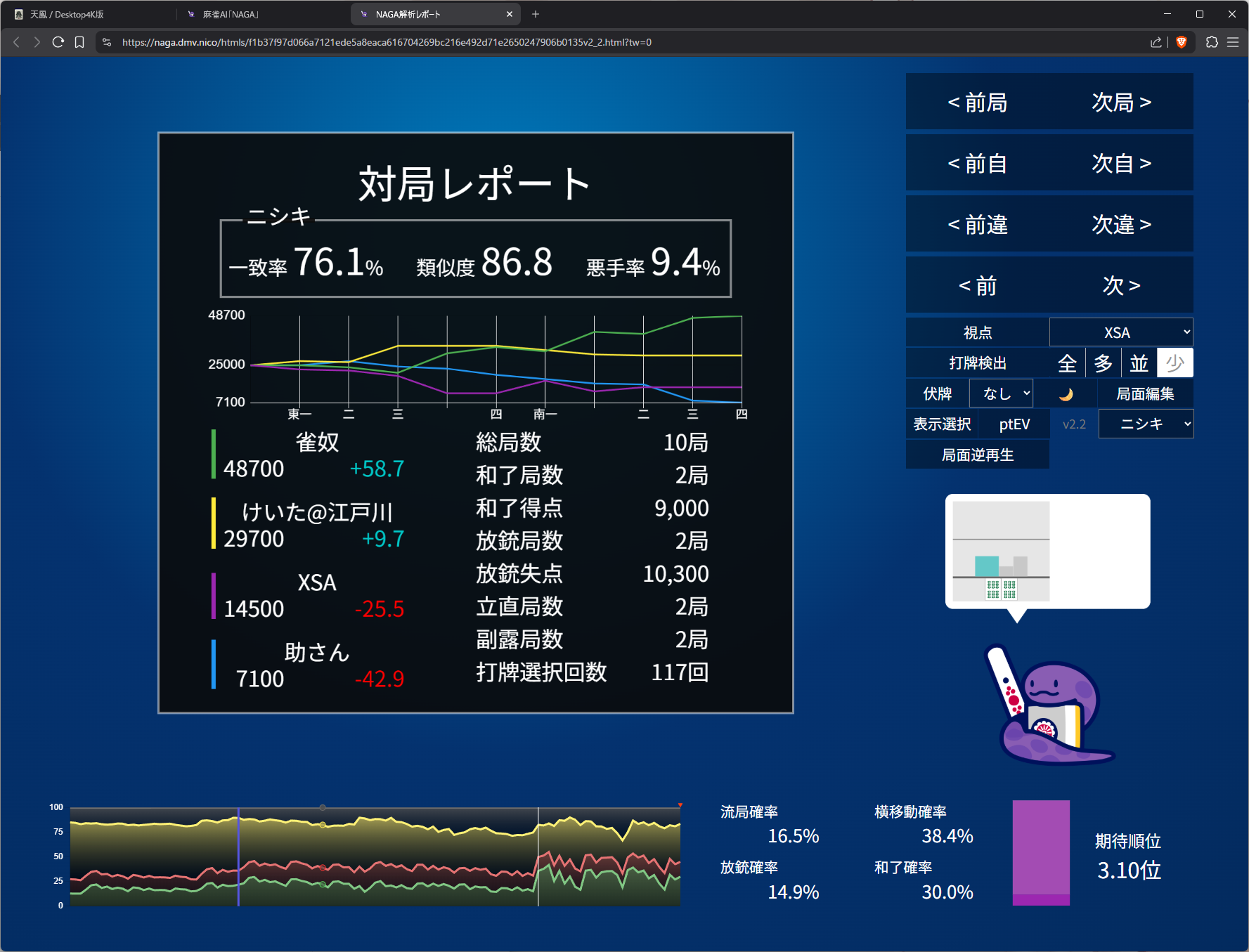Set discard detection level to 多
This screenshot has height=952, width=1249.
click(1103, 363)
